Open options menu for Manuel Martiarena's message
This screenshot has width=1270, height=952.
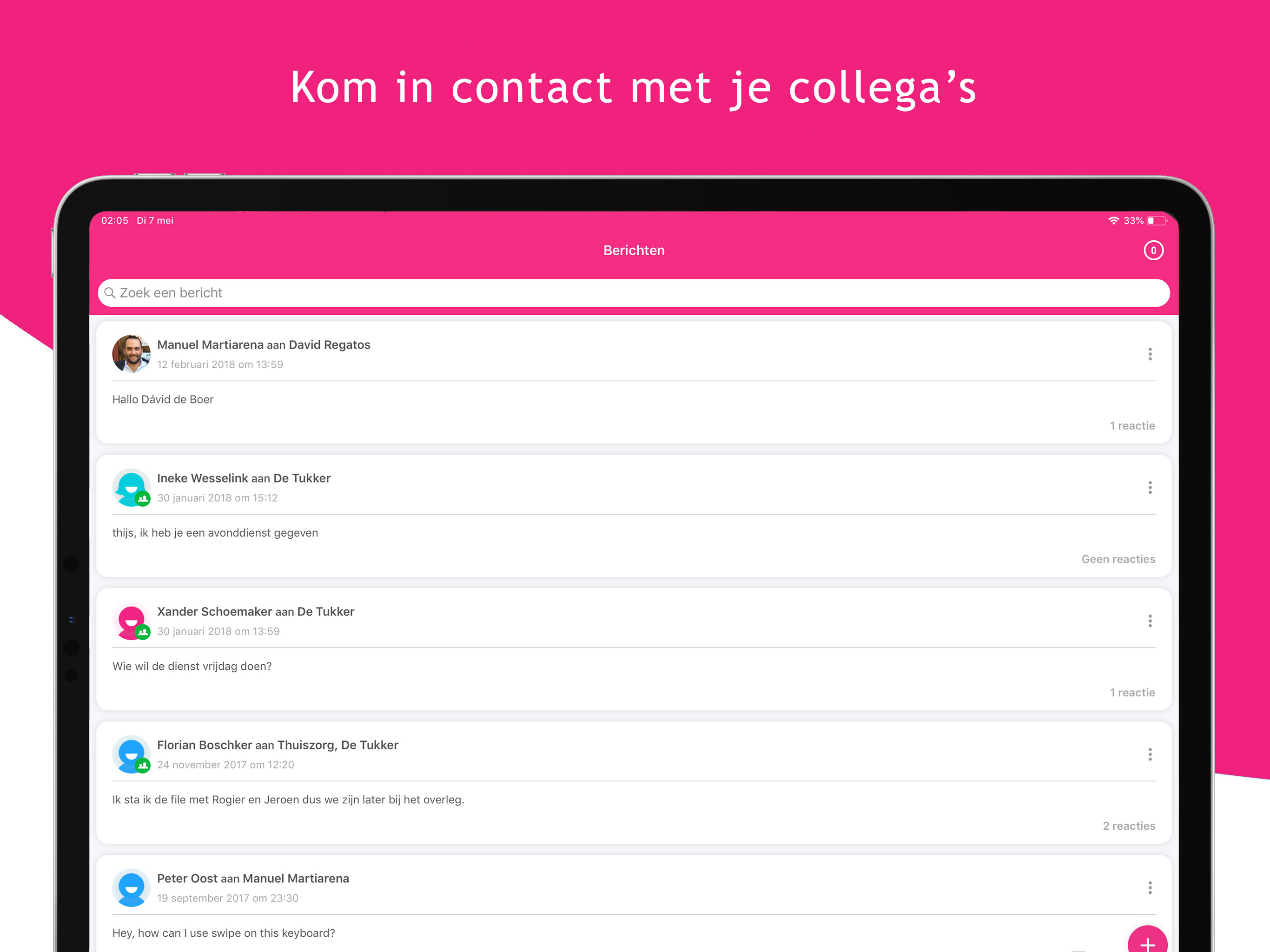coord(1150,354)
